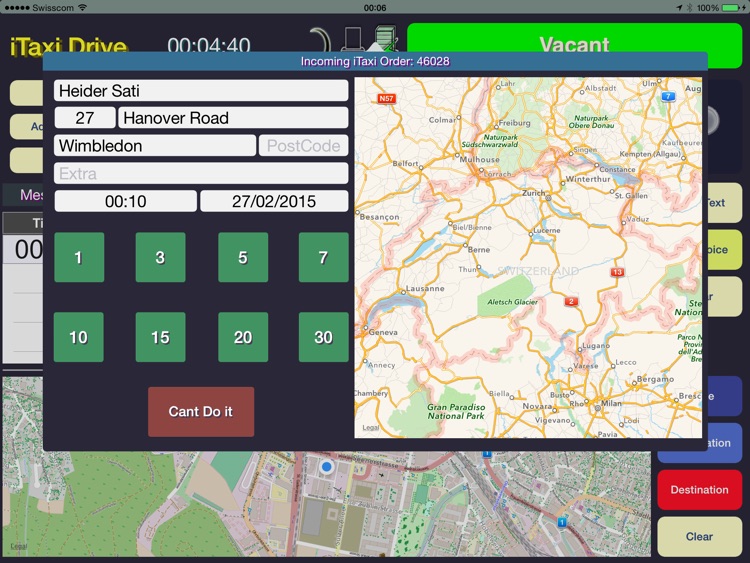Click Geneva on the order map
Image resolution: width=750 pixels, height=563 pixels.
tap(383, 332)
